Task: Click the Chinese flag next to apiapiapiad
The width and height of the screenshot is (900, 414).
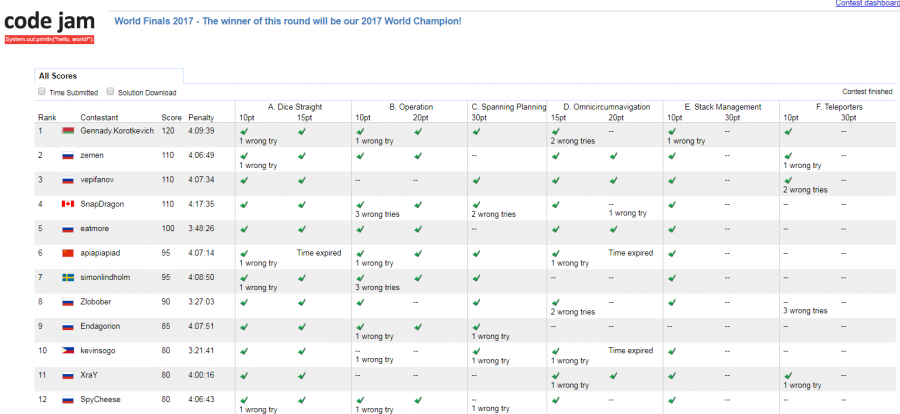Action: (68, 252)
